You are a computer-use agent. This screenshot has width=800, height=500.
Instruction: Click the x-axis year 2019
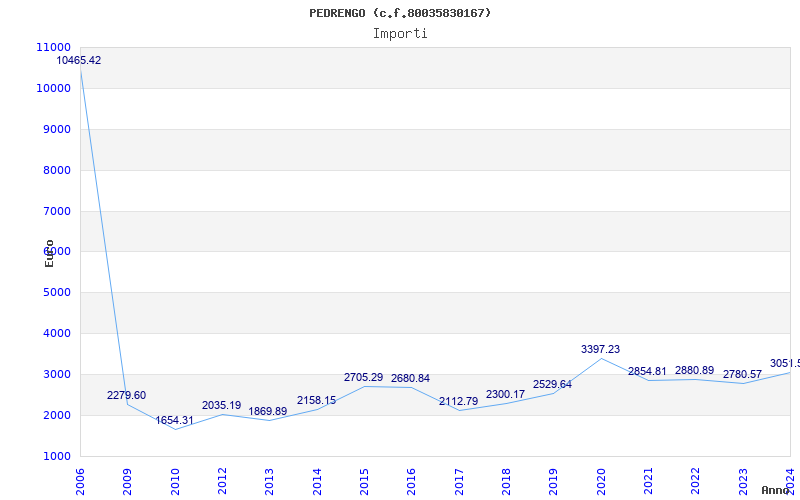pos(554,482)
